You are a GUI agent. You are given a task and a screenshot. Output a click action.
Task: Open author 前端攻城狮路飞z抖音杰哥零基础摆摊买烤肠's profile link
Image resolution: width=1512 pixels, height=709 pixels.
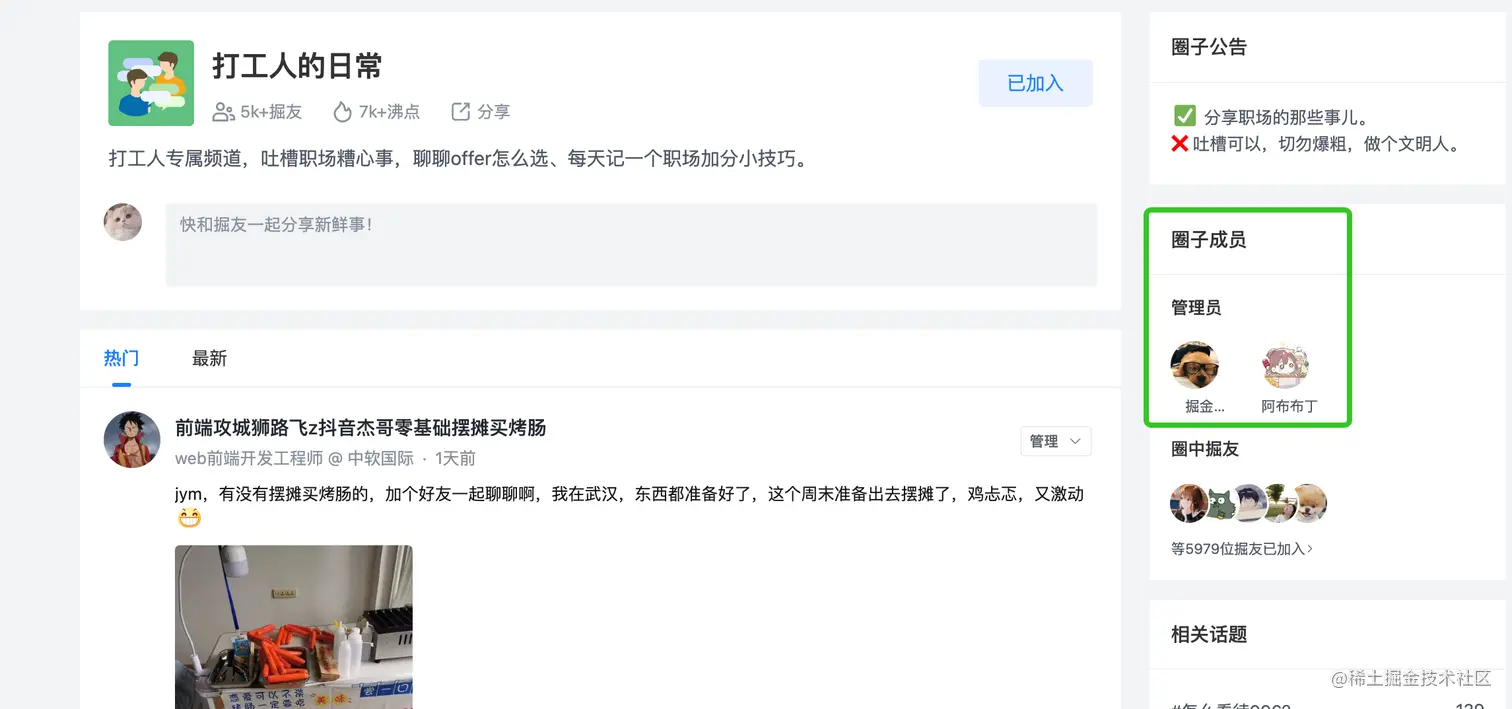point(361,428)
